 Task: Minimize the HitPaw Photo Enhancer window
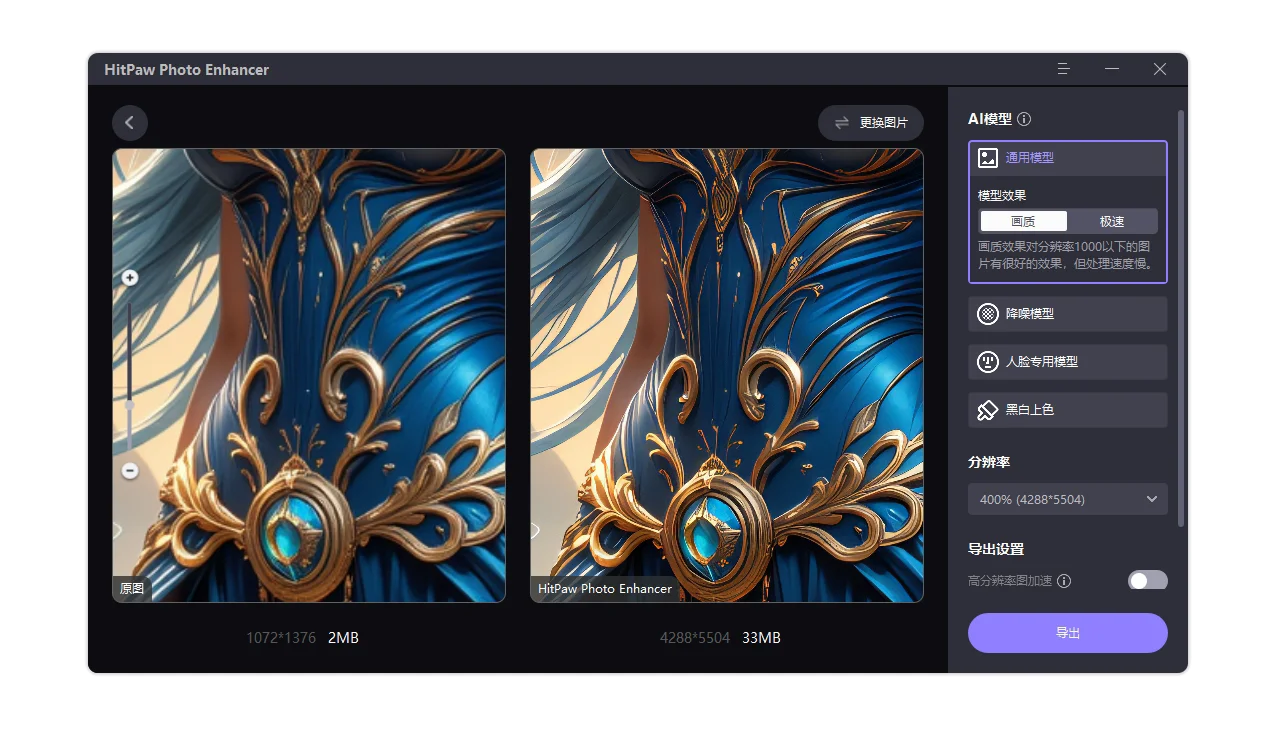tap(1112, 69)
